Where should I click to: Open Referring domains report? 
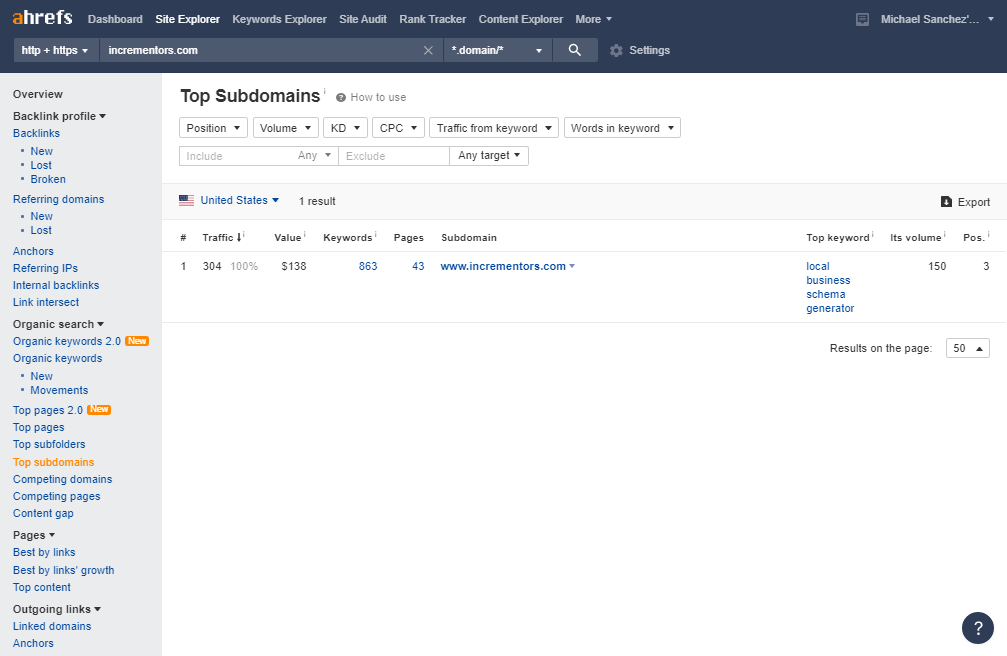(58, 199)
